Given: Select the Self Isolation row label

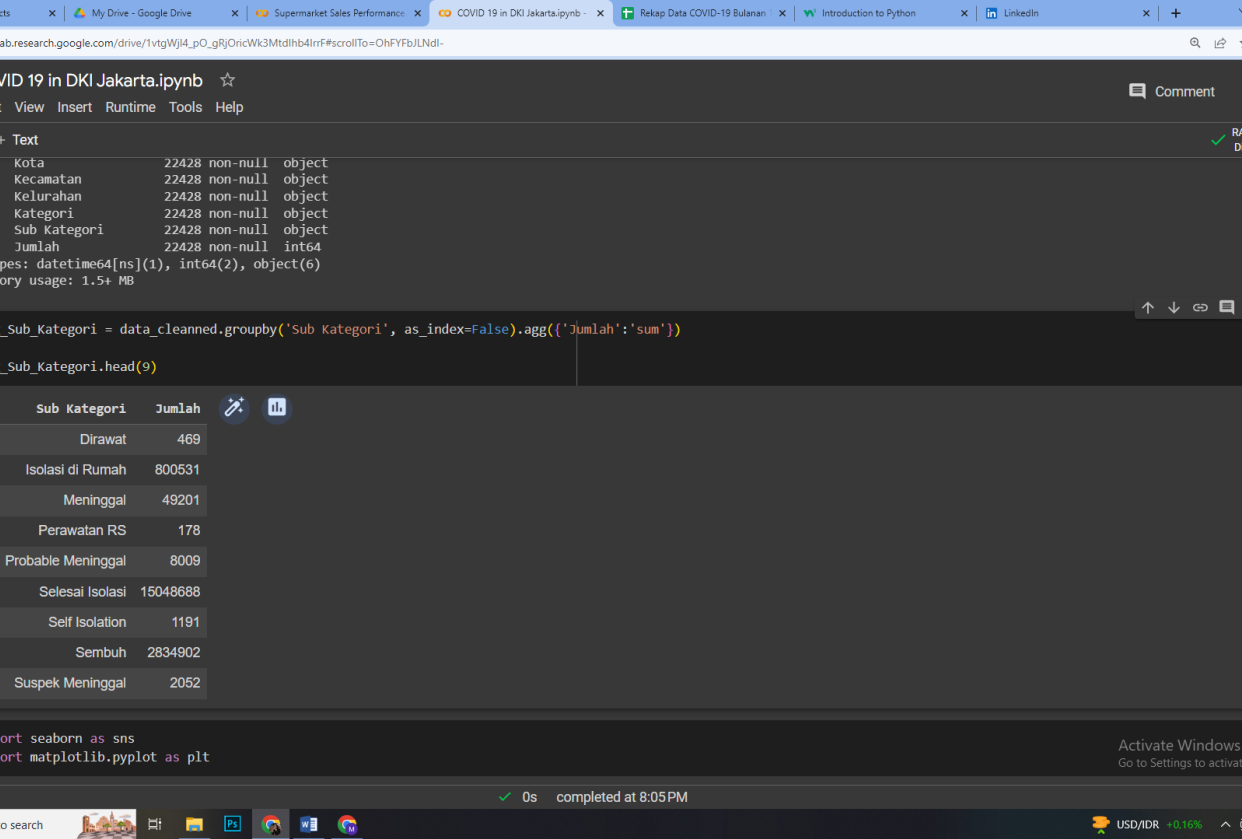Looking at the screenshot, I should tap(87, 622).
